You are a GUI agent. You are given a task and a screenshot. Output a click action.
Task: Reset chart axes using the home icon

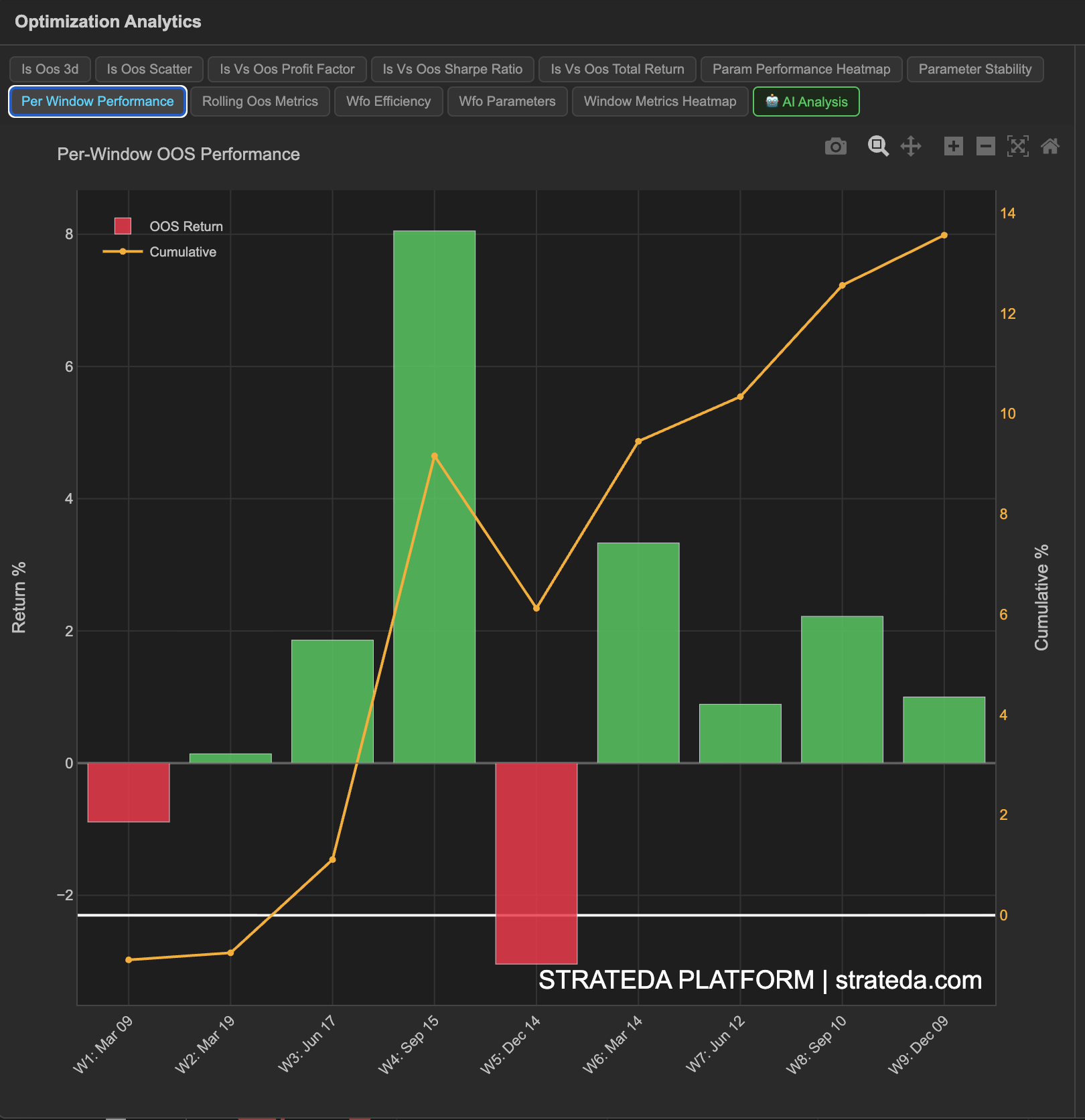[x=1051, y=146]
